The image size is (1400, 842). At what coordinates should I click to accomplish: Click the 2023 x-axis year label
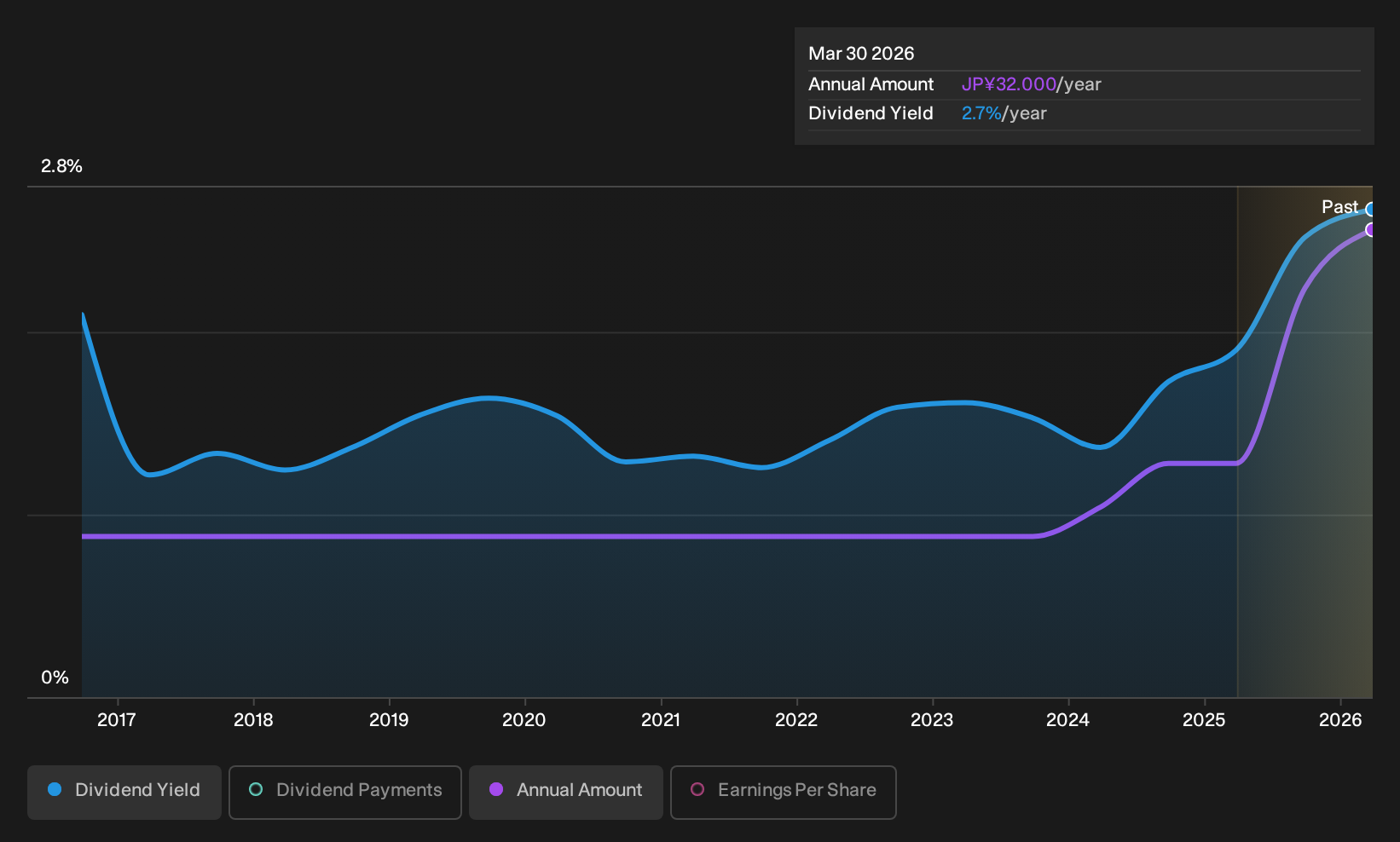pos(932,720)
